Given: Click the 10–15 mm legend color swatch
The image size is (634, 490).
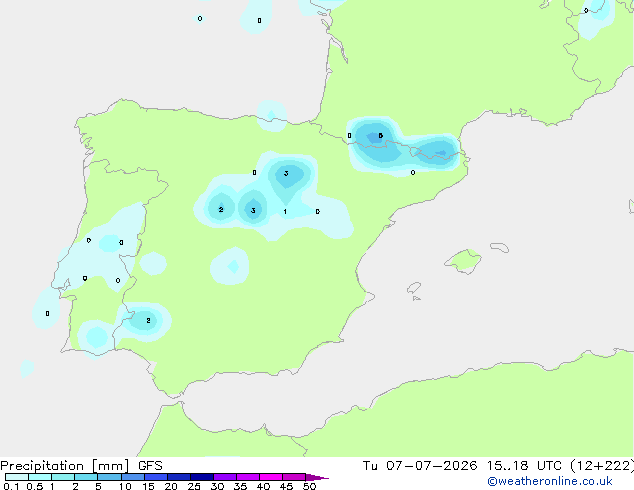Looking at the screenshot, I should pos(132,477).
